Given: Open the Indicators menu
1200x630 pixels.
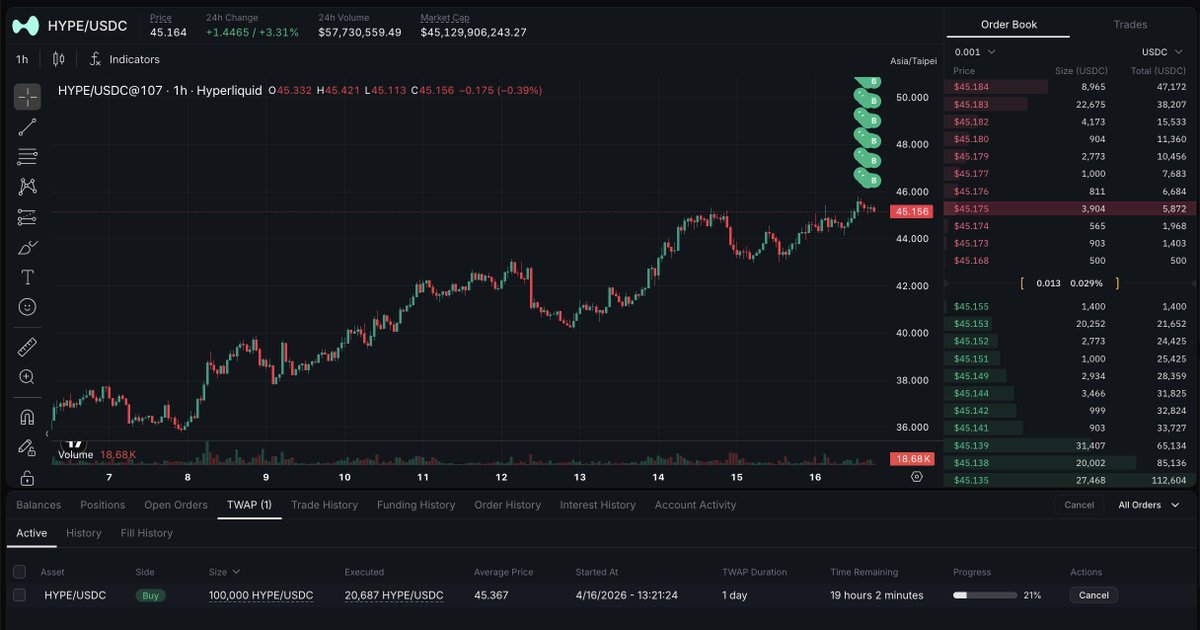Looking at the screenshot, I should [x=125, y=60].
